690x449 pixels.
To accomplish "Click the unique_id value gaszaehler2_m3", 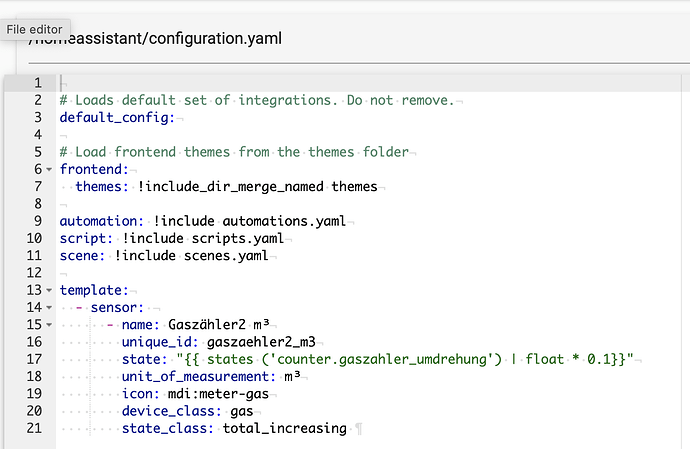I will (261, 342).
